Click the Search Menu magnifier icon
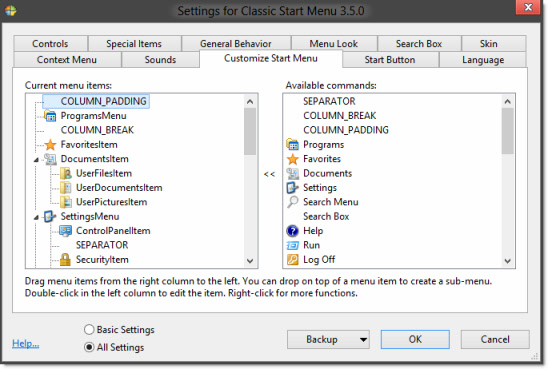The image size is (548, 369). tap(293, 202)
